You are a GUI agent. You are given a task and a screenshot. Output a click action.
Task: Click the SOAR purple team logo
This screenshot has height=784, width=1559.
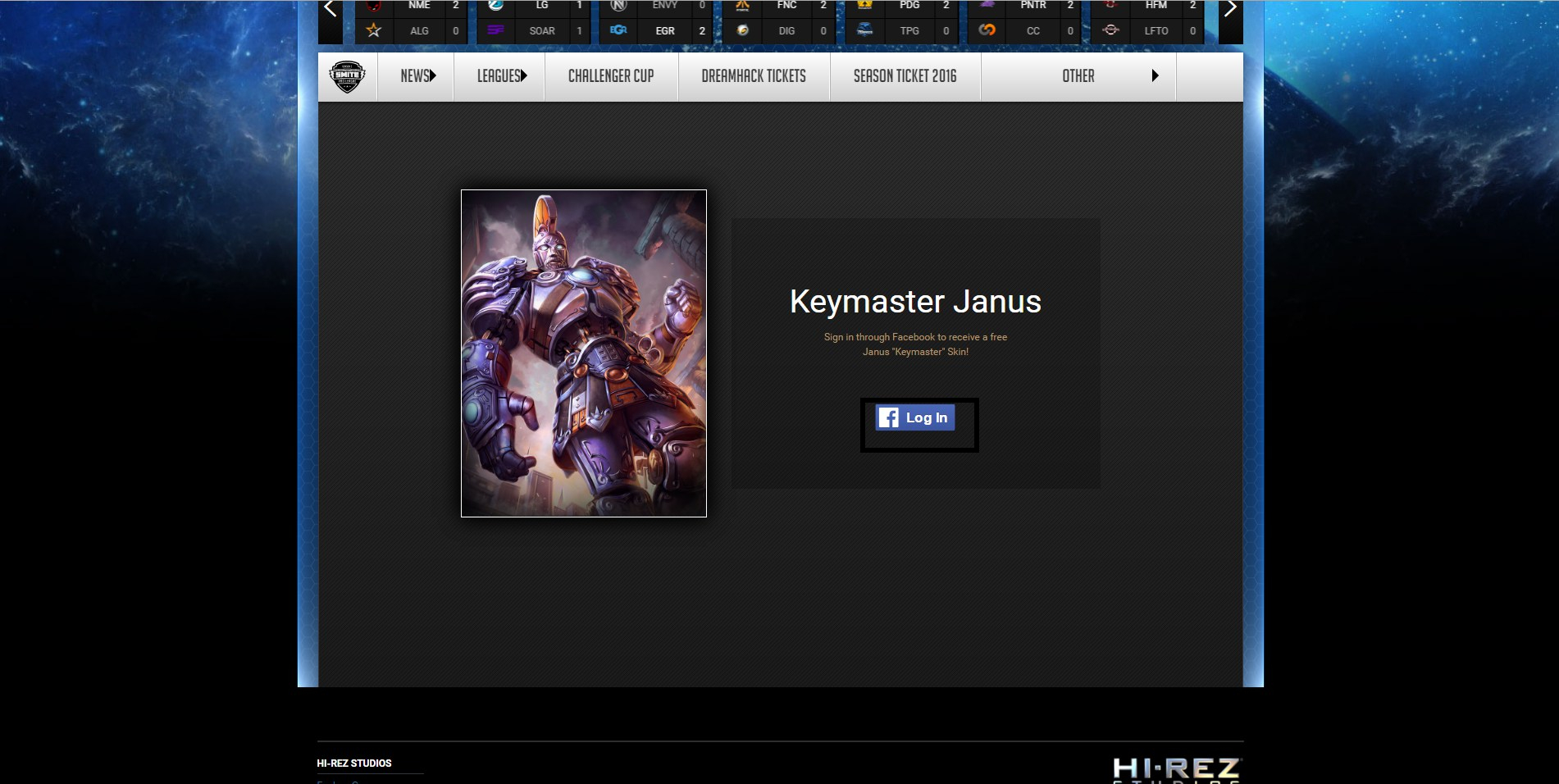495,30
